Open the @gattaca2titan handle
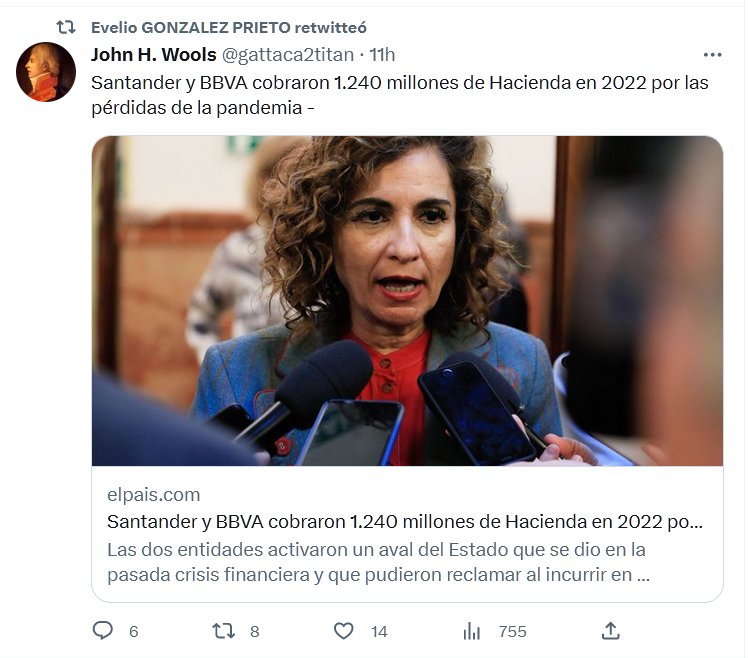The image size is (748, 658). click(x=288, y=55)
